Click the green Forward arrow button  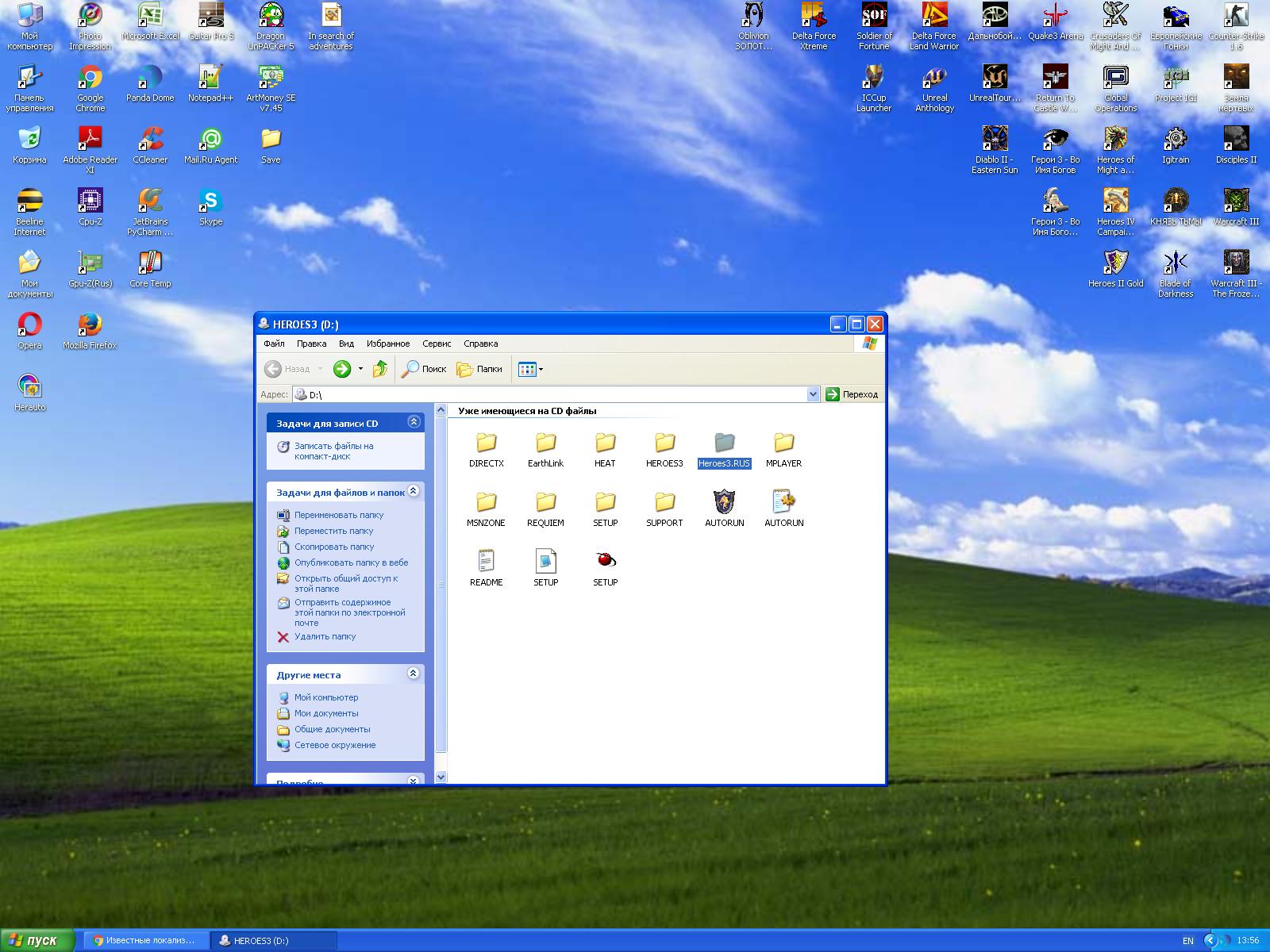342,369
